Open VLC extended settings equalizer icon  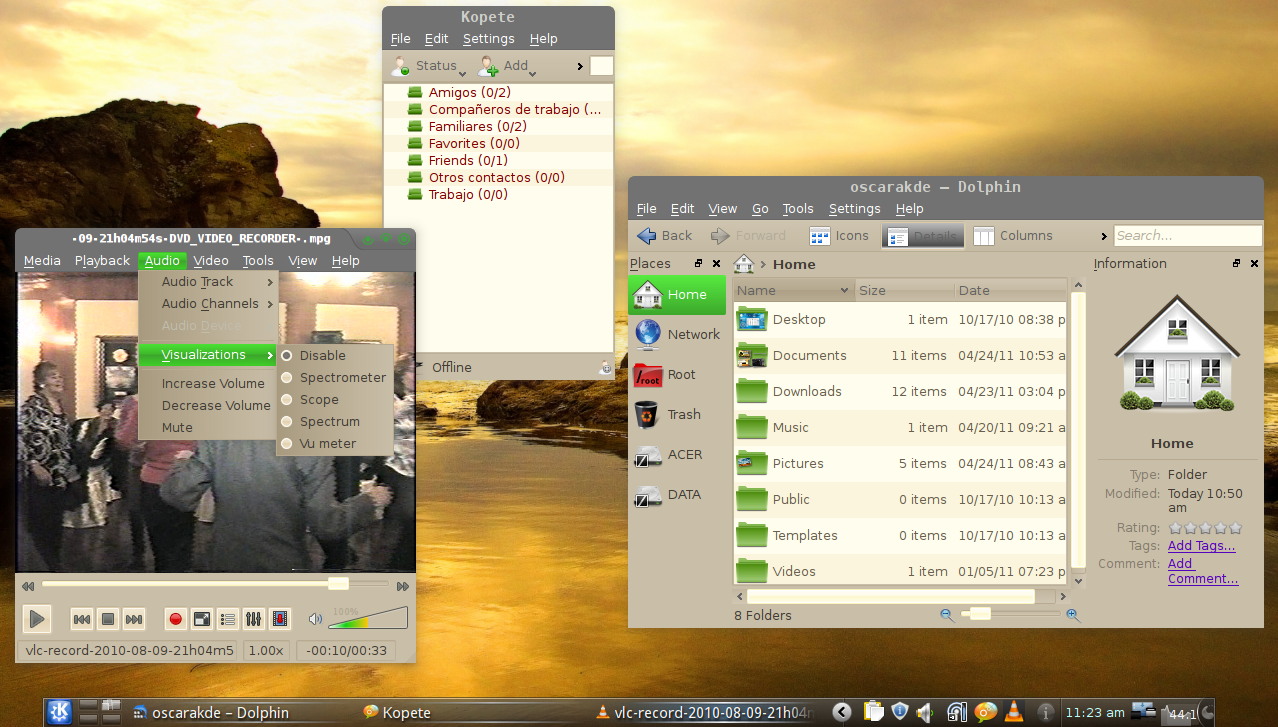pos(254,620)
